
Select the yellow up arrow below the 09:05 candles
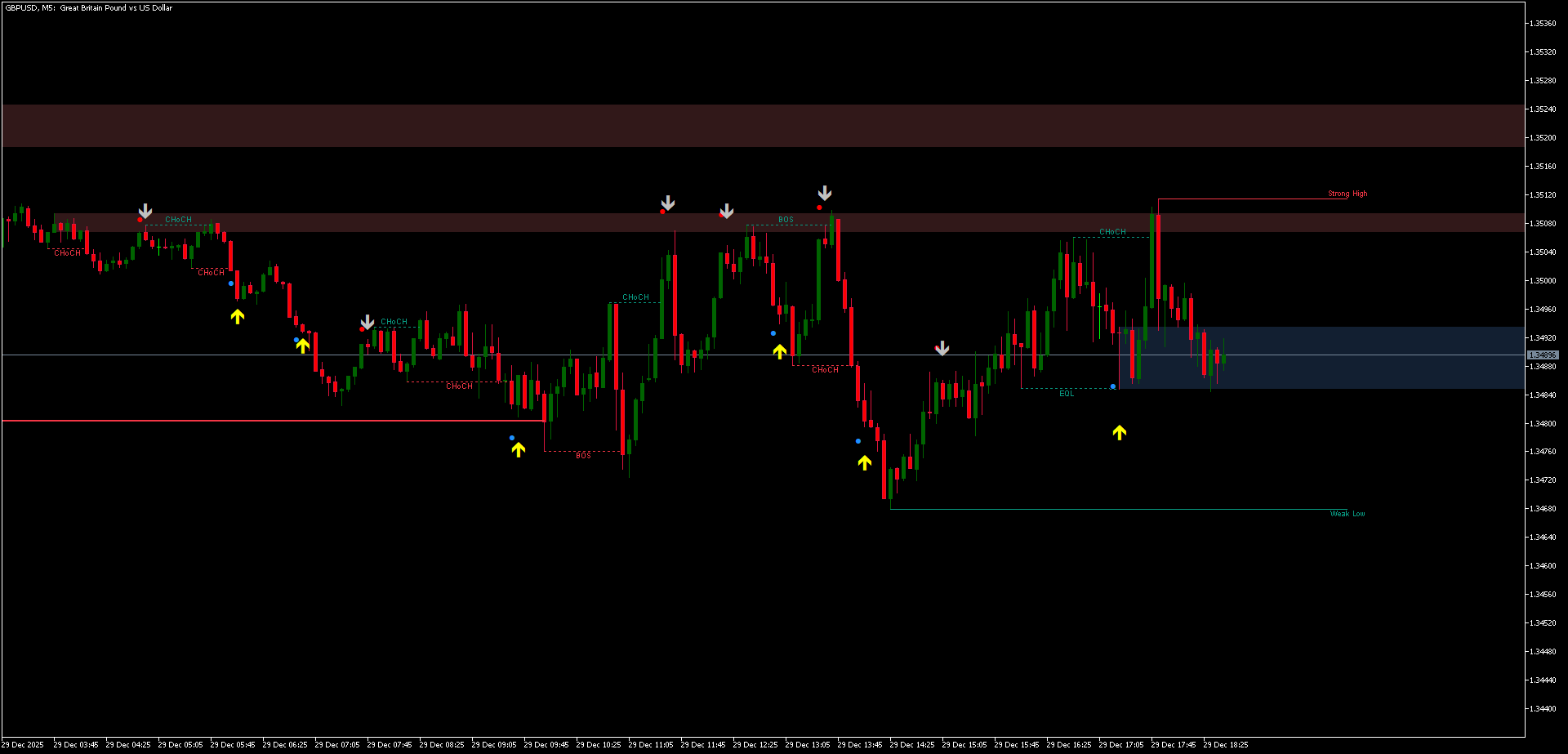click(519, 448)
